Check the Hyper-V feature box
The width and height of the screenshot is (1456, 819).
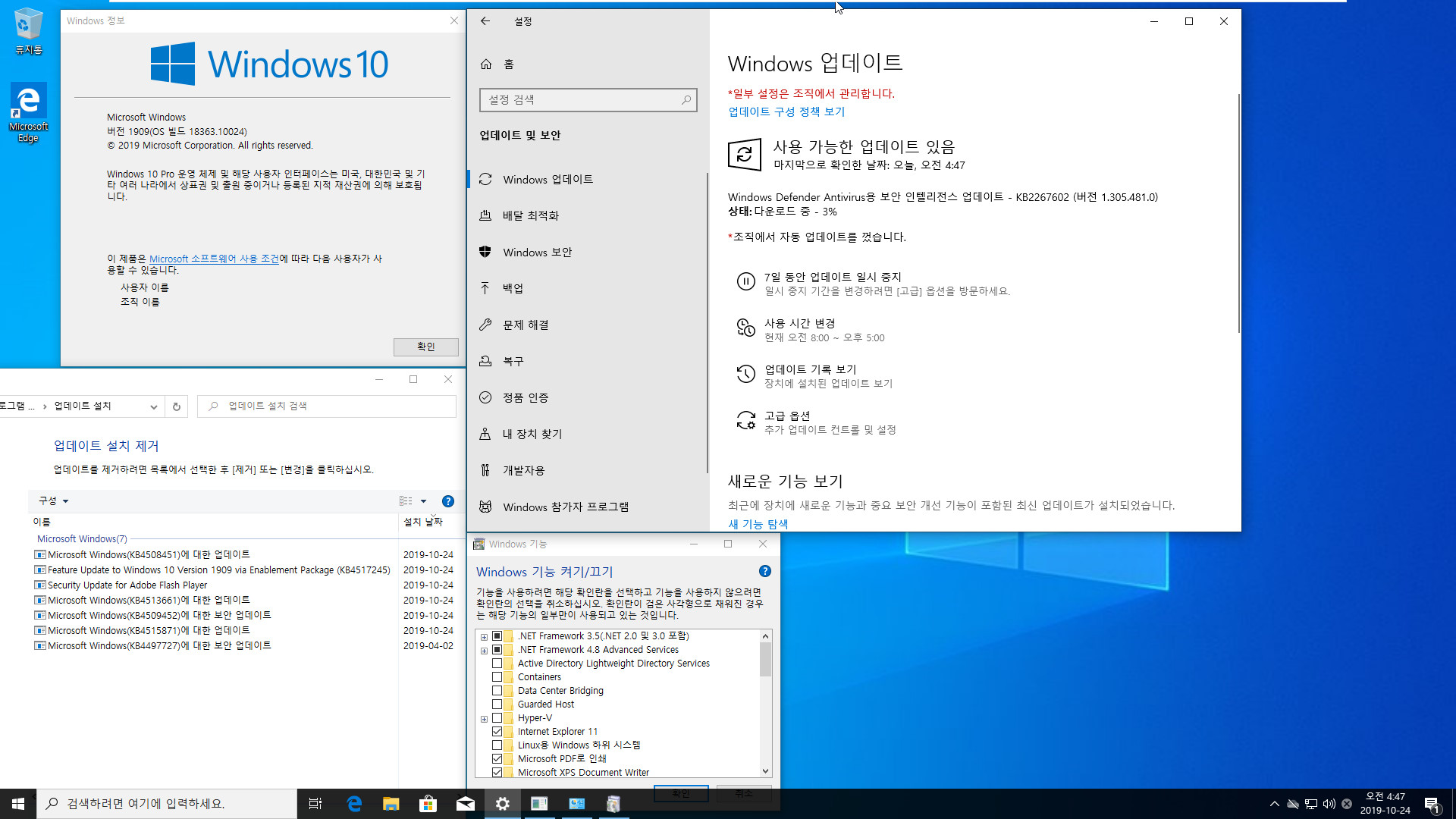pyautogui.click(x=497, y=718)
